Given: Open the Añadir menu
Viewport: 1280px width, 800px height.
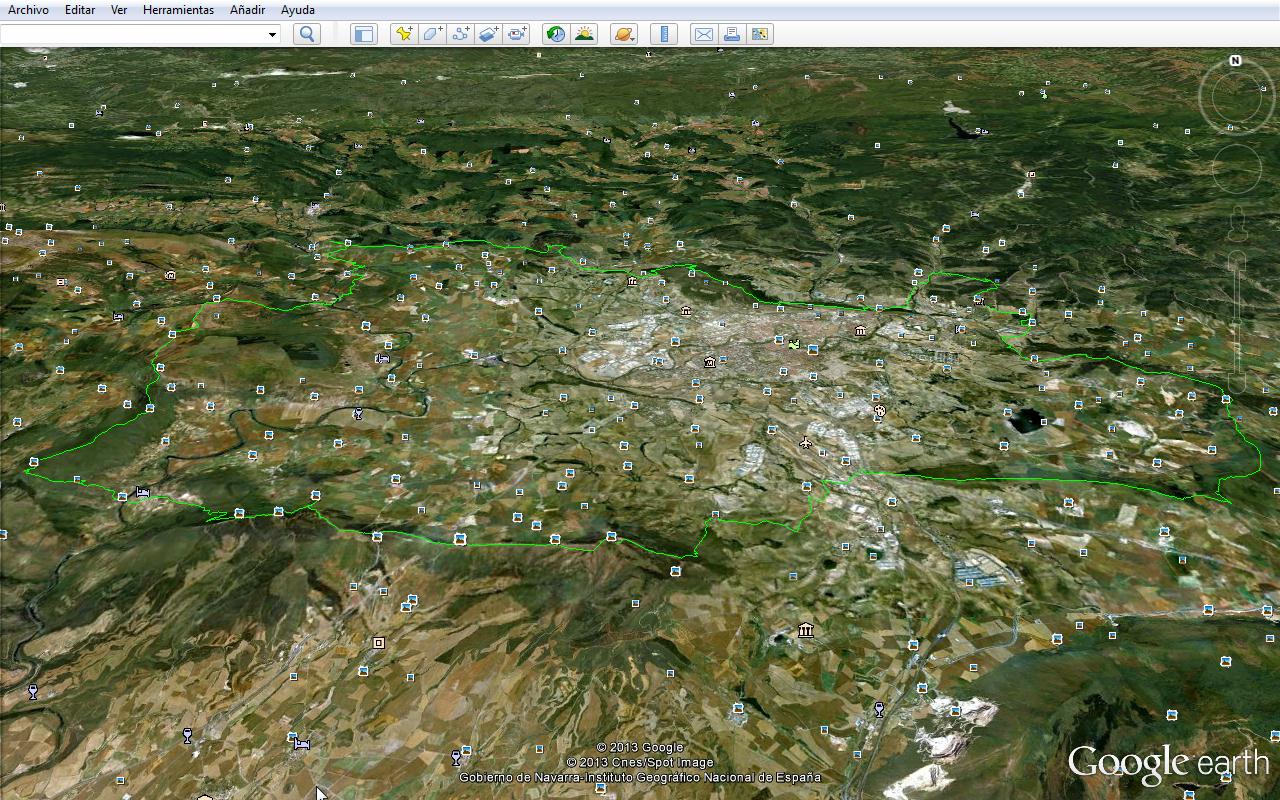Looking at the screenshot, I should (x=247, y=10).
